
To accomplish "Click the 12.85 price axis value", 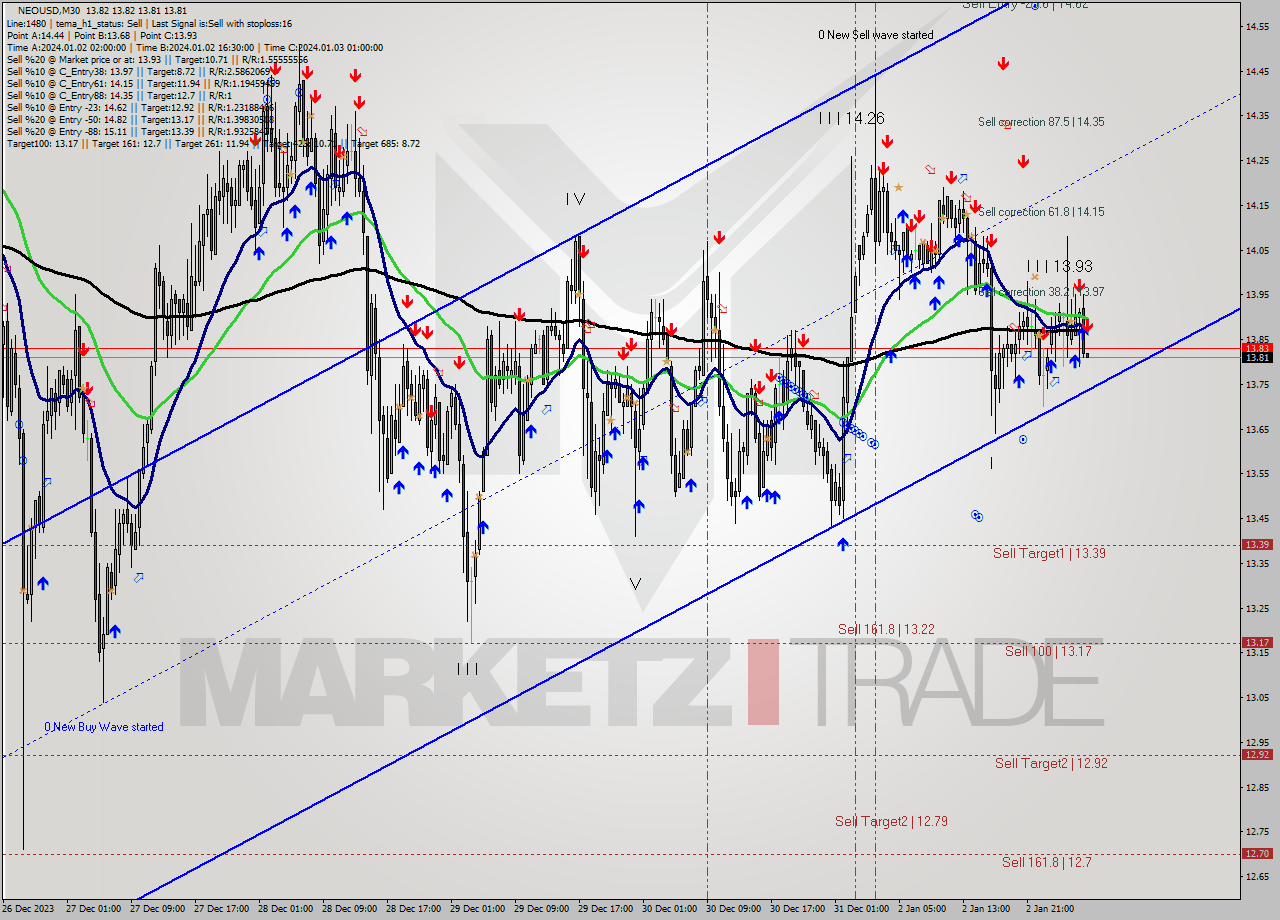I will pos(1257,787).
